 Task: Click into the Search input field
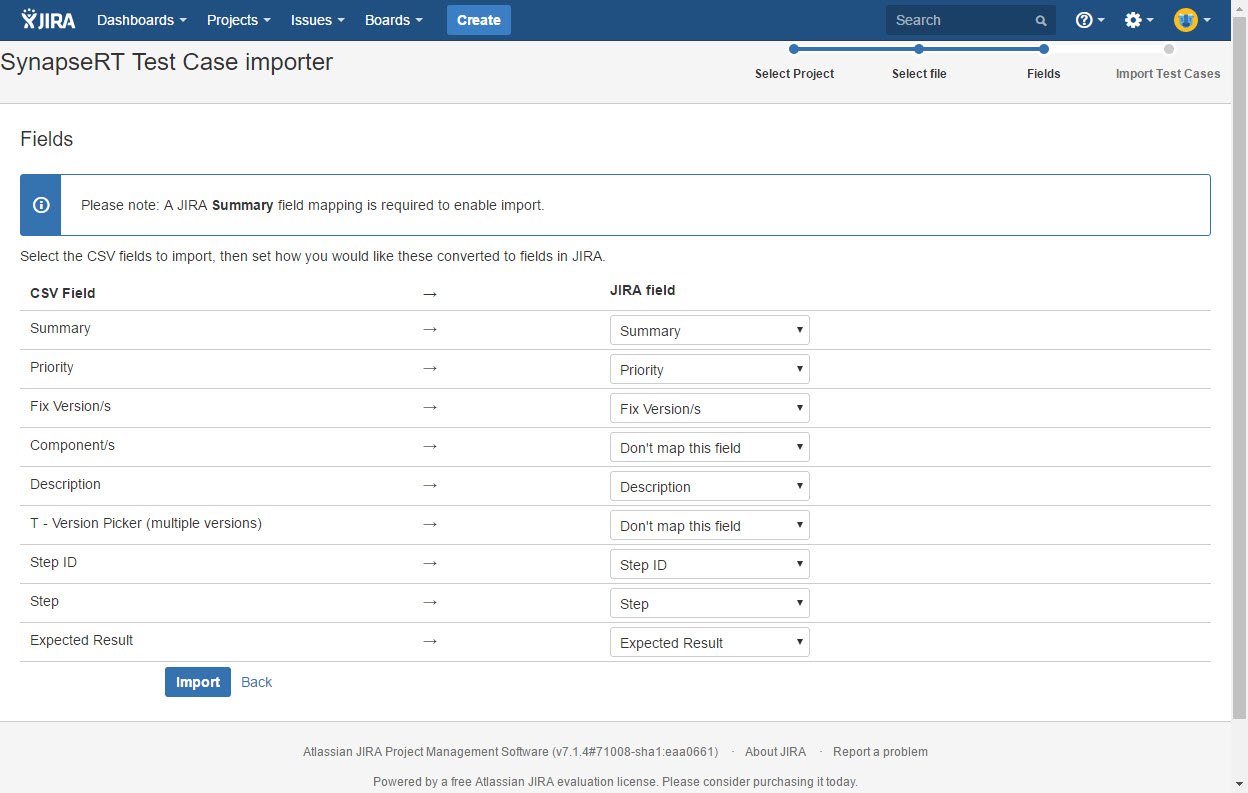tap(960, 20)
